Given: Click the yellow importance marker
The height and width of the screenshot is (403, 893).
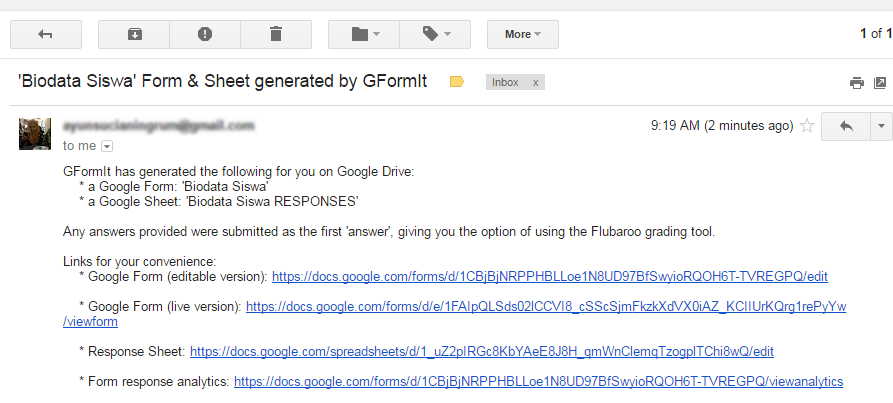Looking at the screenshot, I should [x=457, y=82].
